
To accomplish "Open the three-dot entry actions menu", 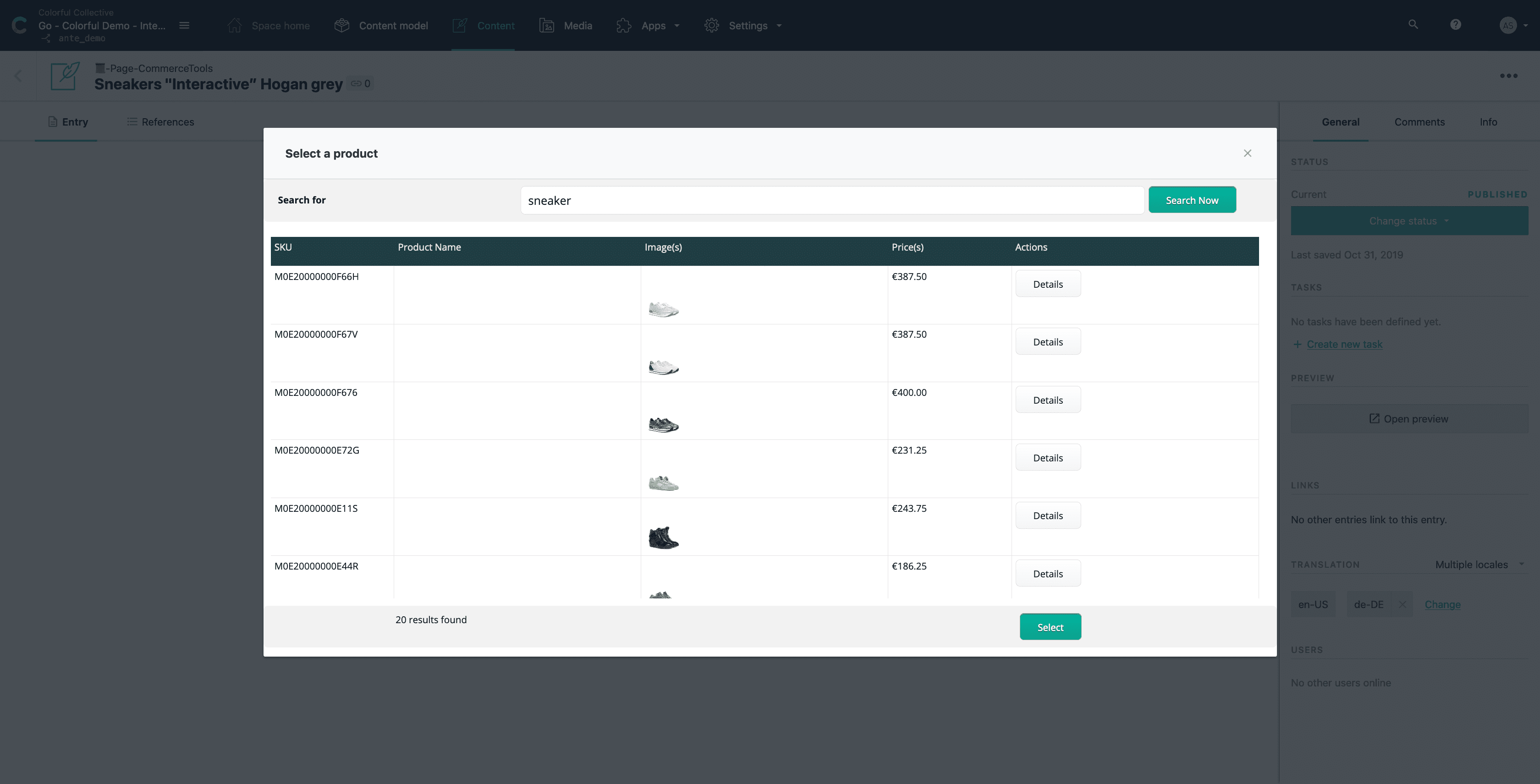I will pos(1509,76).
